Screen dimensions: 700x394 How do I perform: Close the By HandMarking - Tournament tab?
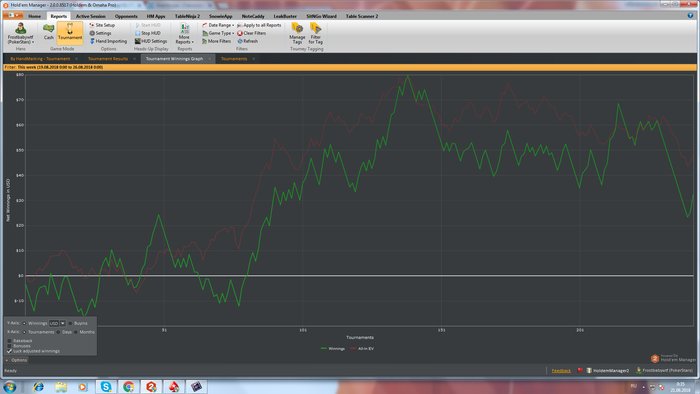coord(76,59)
